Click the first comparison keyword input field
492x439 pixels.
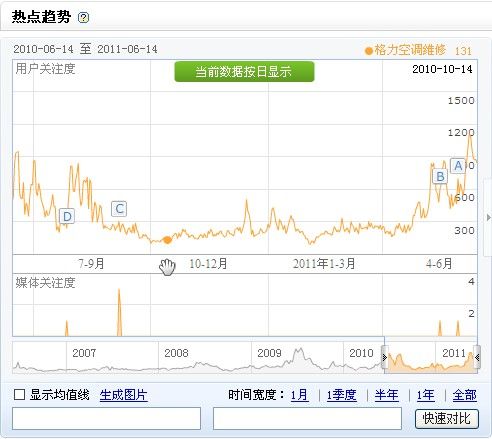106,418
